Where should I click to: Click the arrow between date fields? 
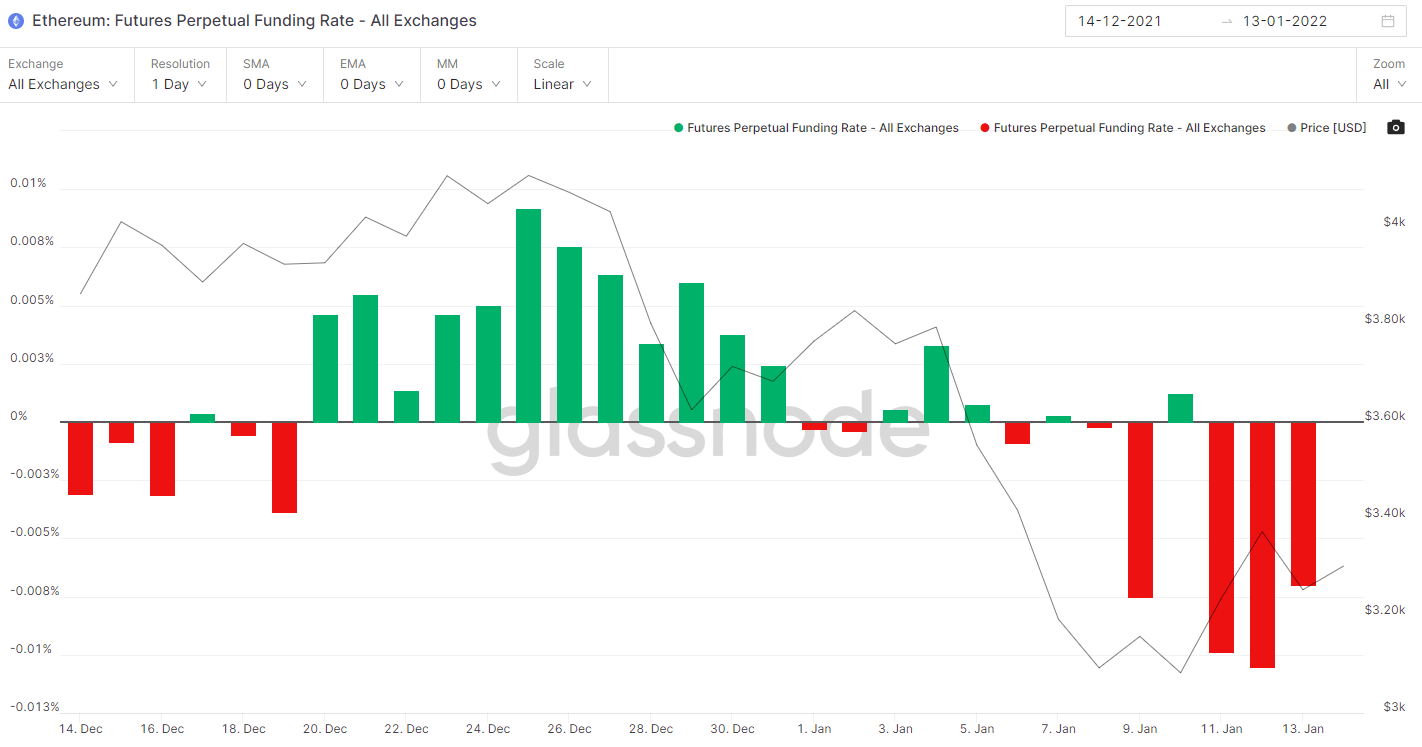(x=1227, y=21)
